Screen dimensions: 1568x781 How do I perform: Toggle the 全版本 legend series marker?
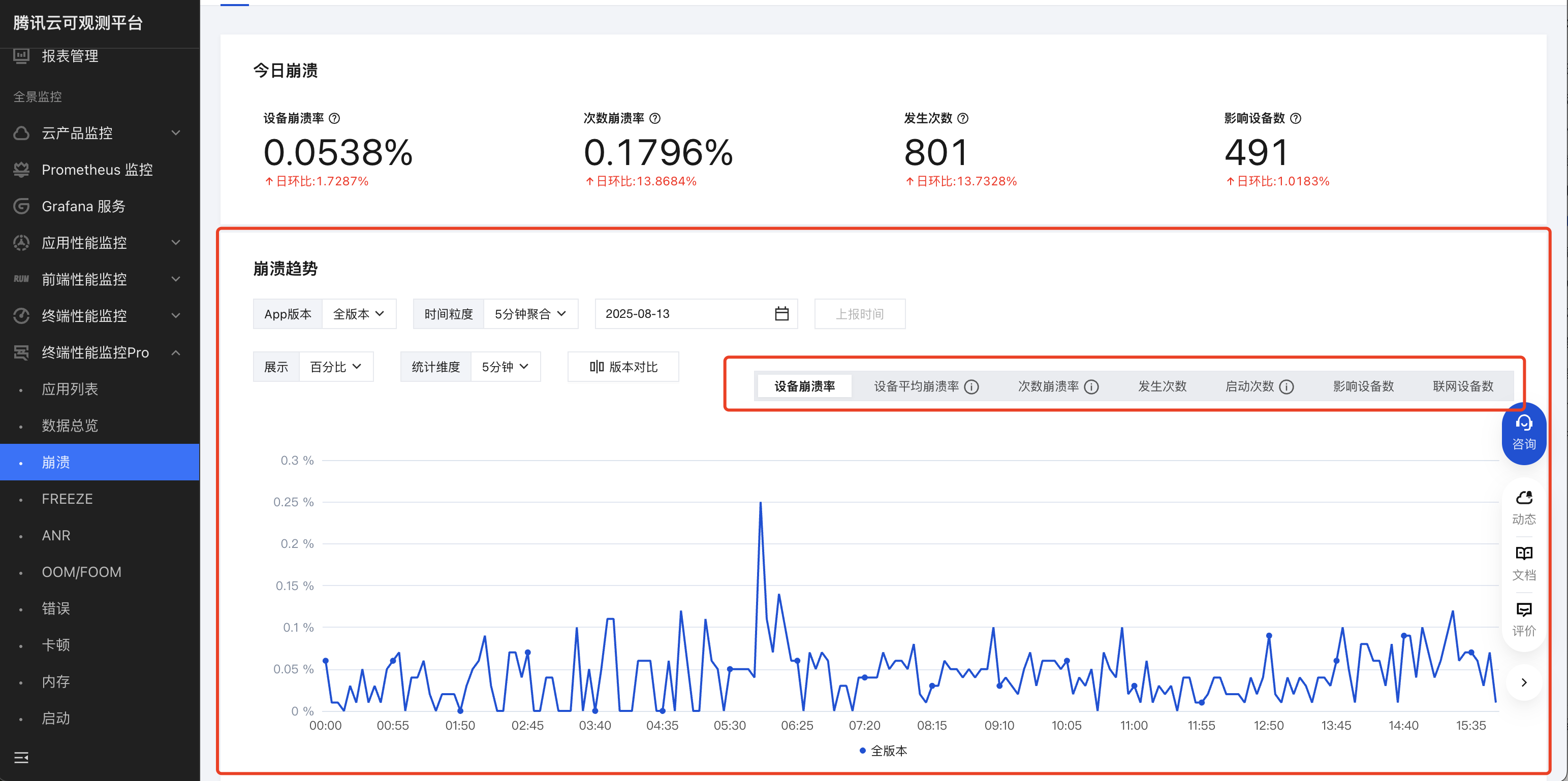pos(863,751)
